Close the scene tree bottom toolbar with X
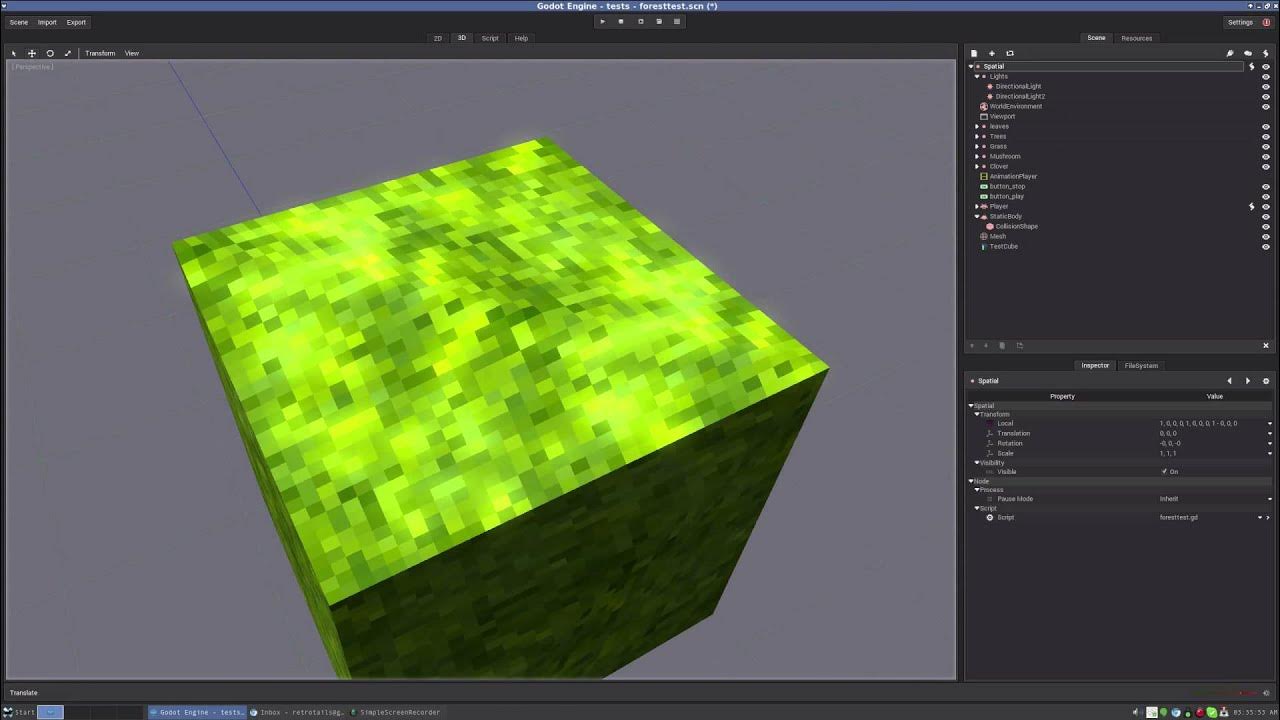 (x=1266, y=346)
